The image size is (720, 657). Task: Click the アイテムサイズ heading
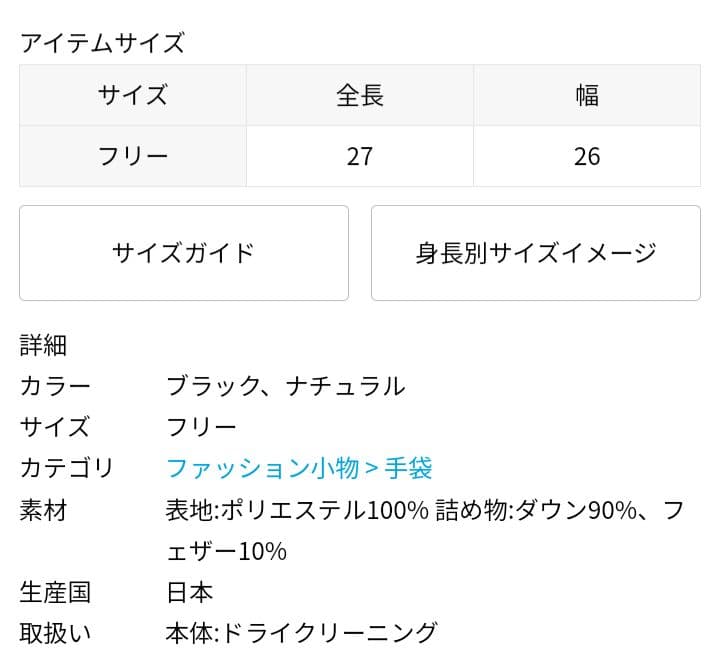[102, 43]
